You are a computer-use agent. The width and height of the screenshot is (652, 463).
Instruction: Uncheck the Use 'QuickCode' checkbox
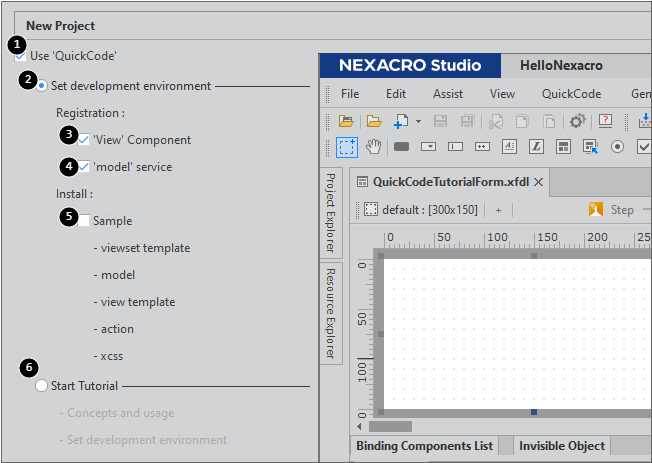click(x=21, y=56)
